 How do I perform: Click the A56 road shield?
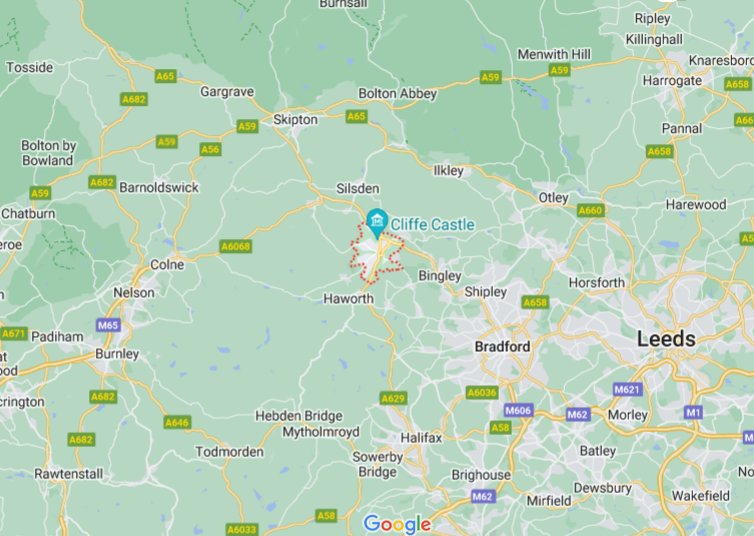pos(211,150)
